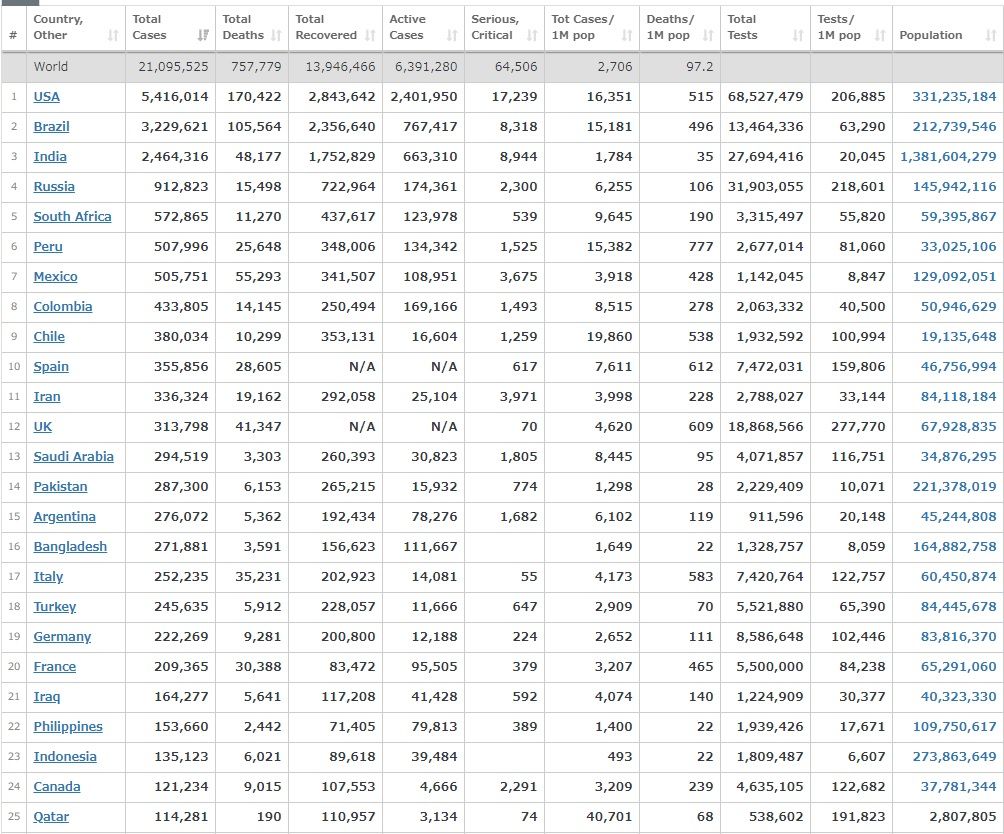
Task: Click Russia's population number link
Action: pos(954,187)
